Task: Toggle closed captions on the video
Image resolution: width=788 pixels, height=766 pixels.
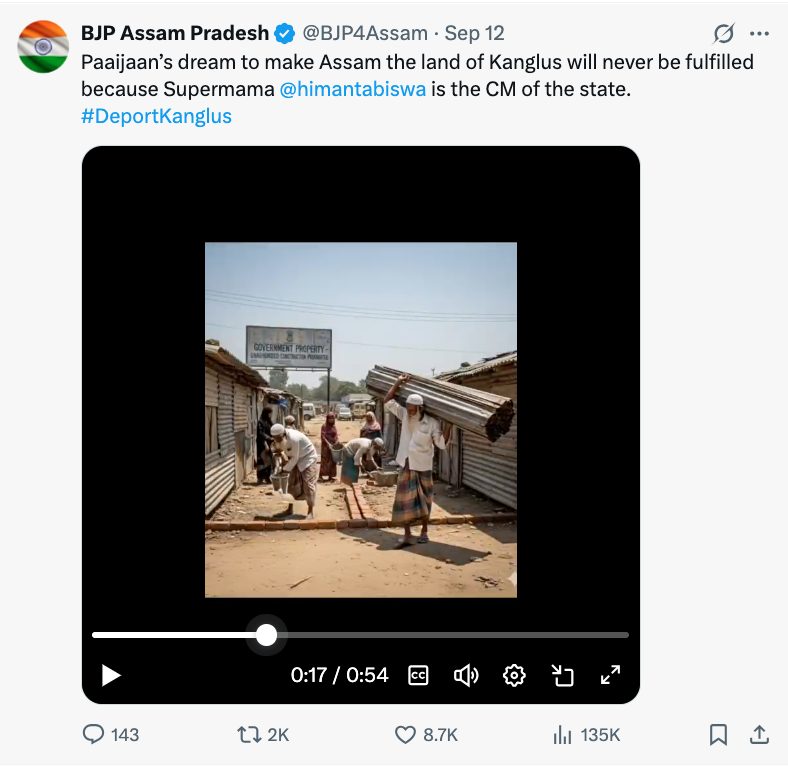Action: click(x=419, y=675)
